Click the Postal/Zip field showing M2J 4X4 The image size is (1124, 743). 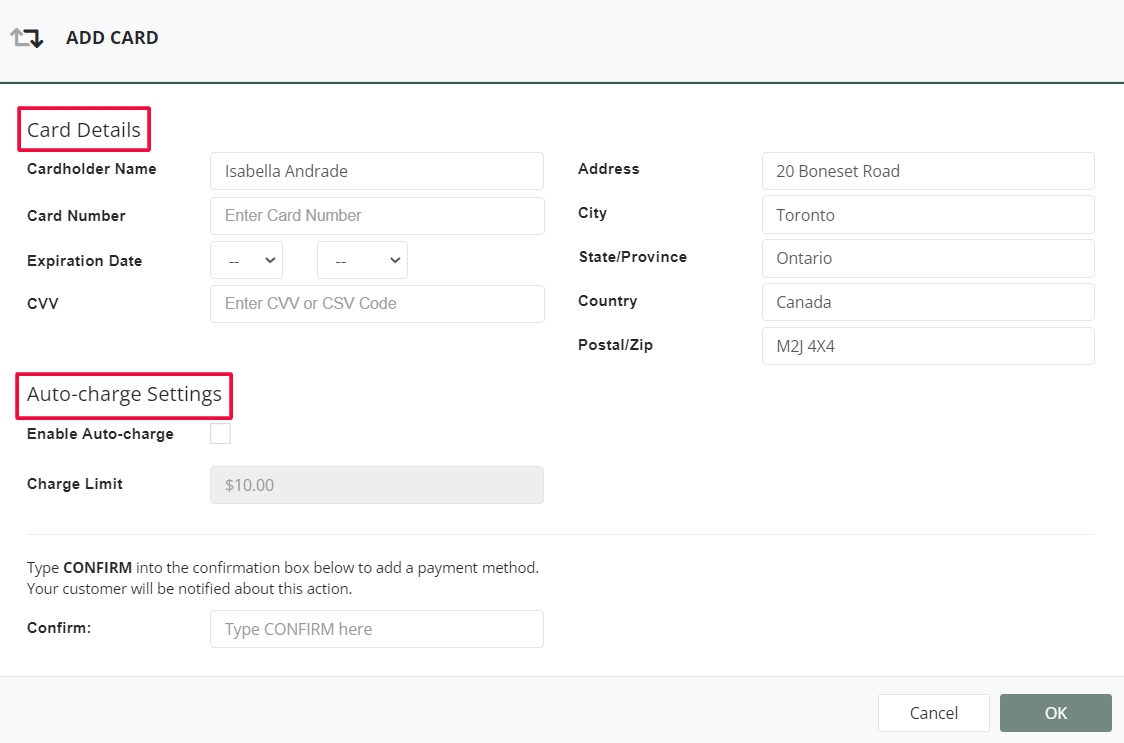point(928,346)
